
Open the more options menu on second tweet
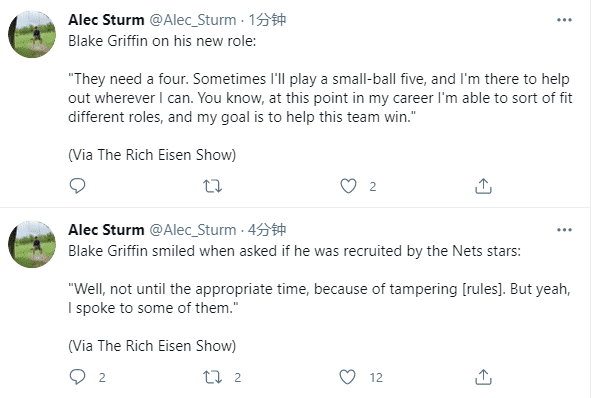[564, 230]
